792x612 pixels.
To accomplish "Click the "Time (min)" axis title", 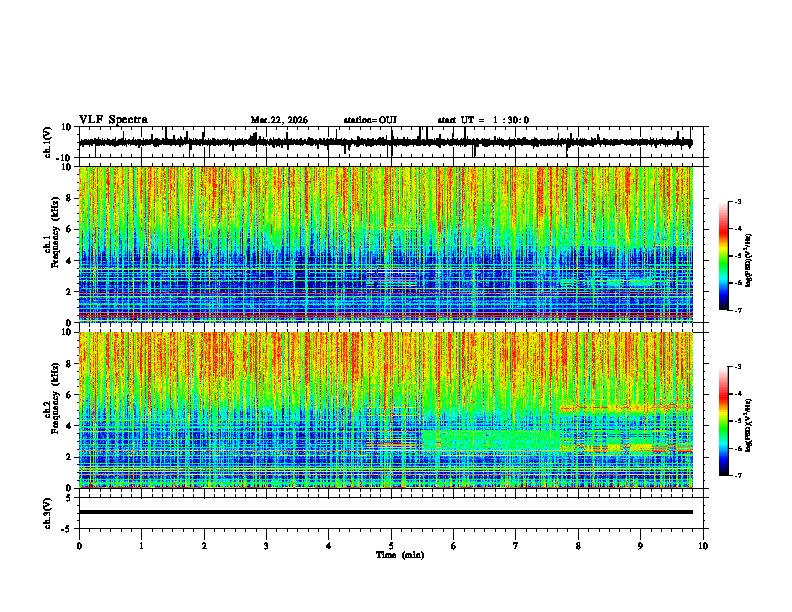I will pyautogui.click(x=400, y=555).
